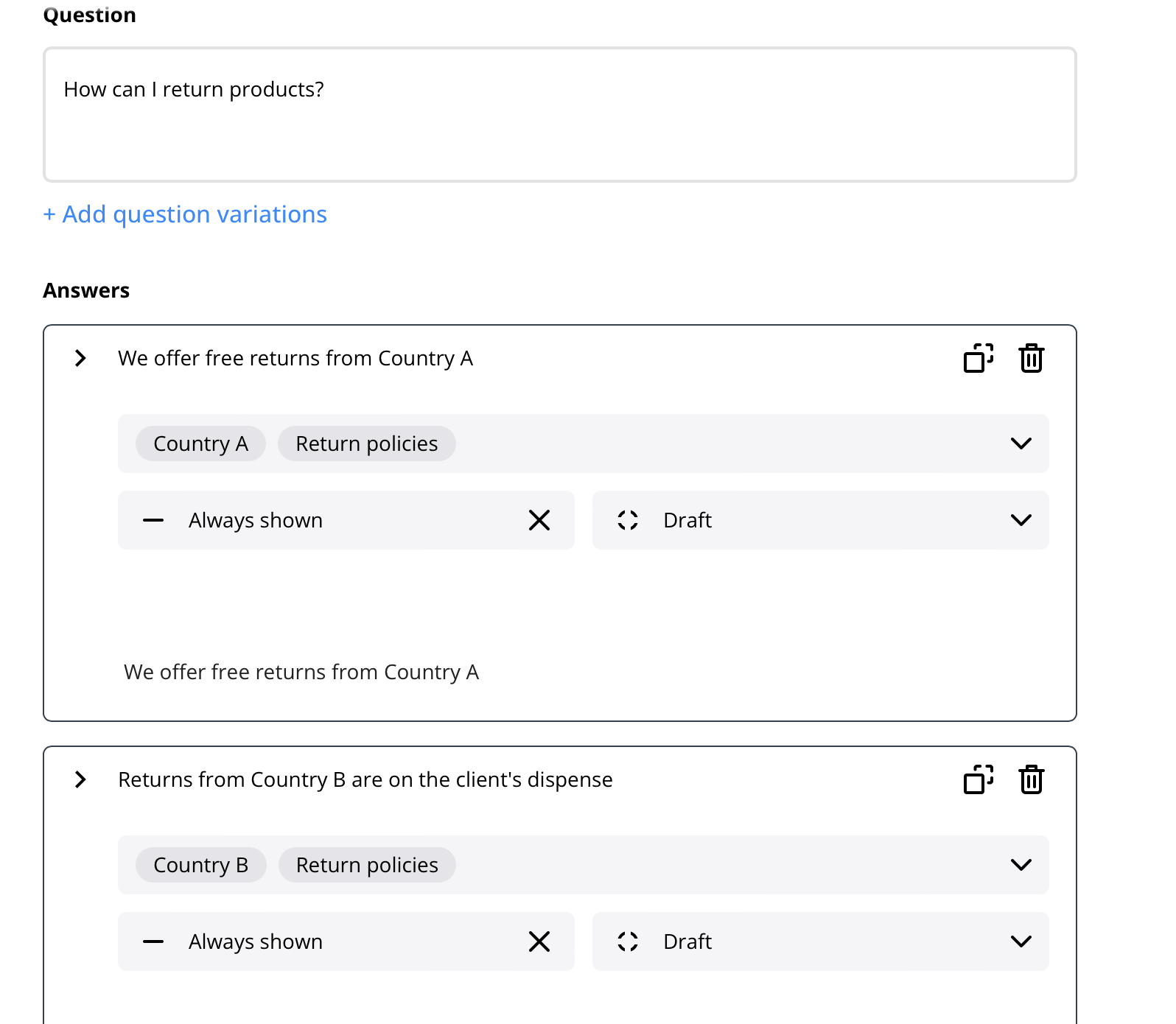Click Add question variations link
Screen dimensions: 1176x1024
(x=185, y=214)
